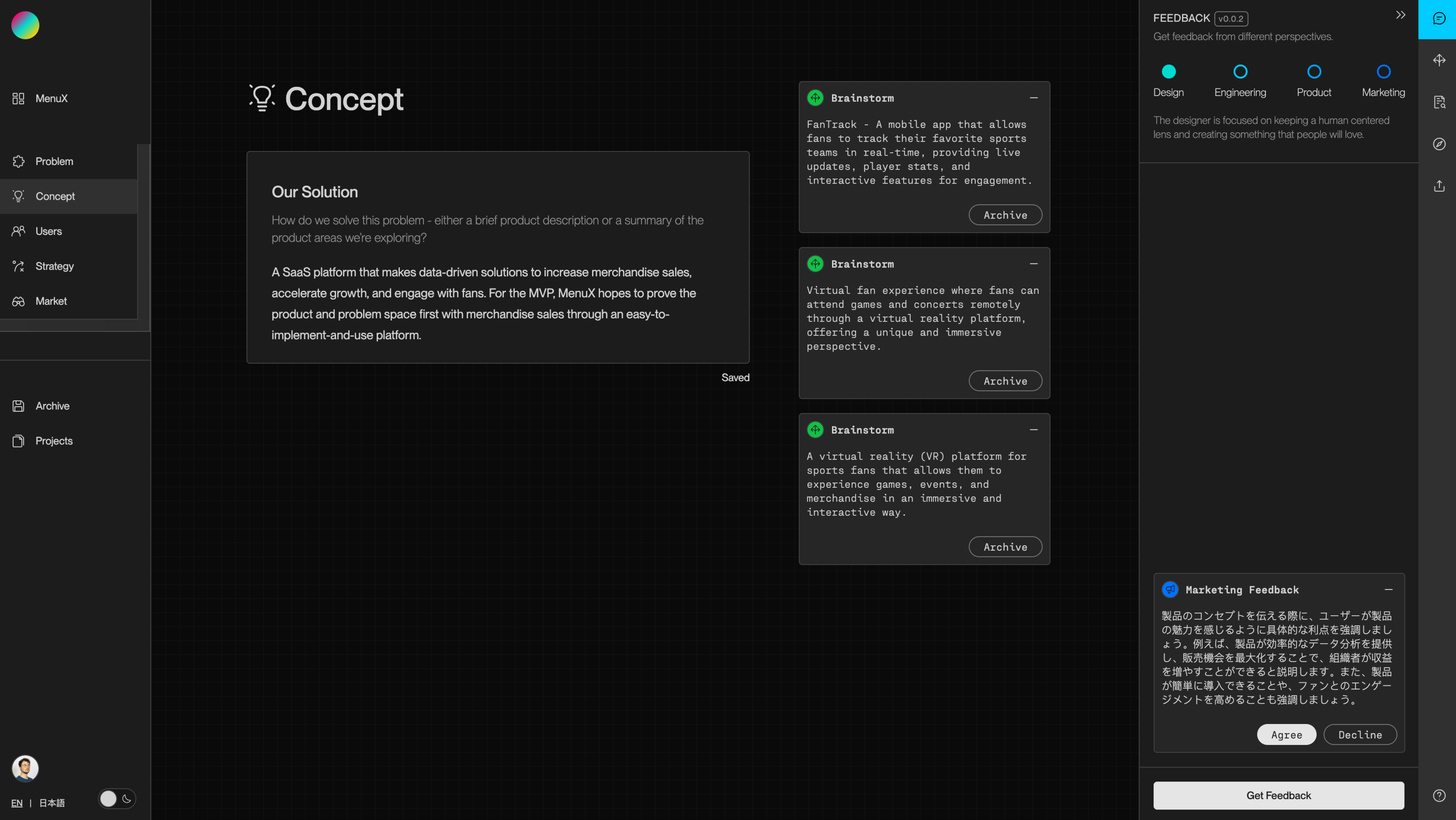Open the user profile avatar
Viewport: 1456px width, 820px height.
pyautogui.click(x=25, y=768)
